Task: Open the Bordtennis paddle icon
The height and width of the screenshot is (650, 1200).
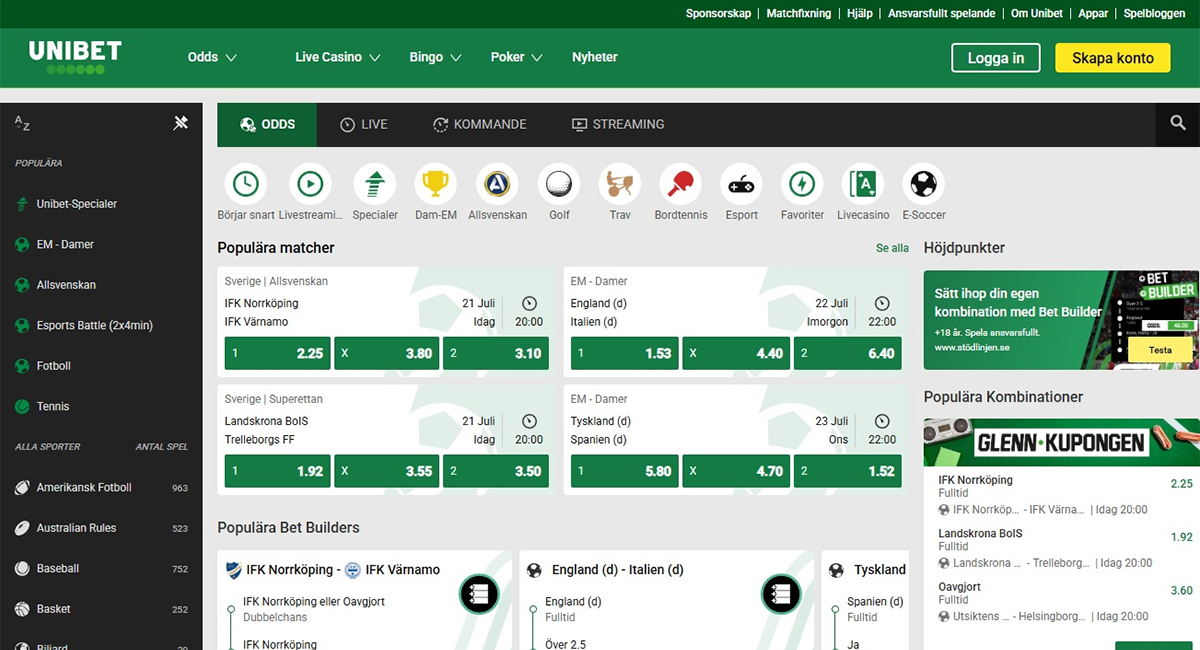Action: (x=680, y=184)
